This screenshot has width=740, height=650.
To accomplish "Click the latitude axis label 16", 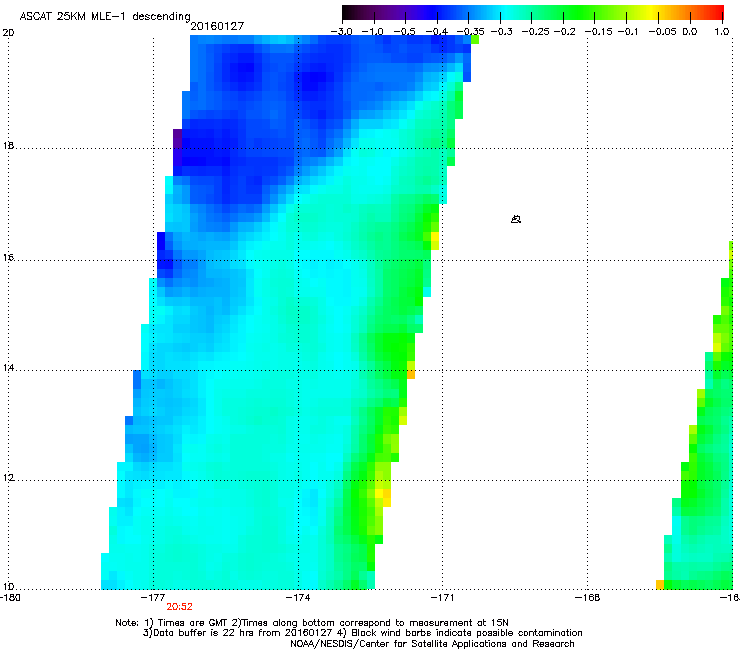I will click(8, 258).
